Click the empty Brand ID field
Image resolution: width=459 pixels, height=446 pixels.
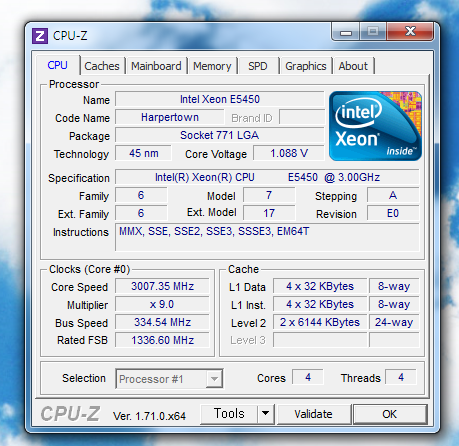point(302,117)
